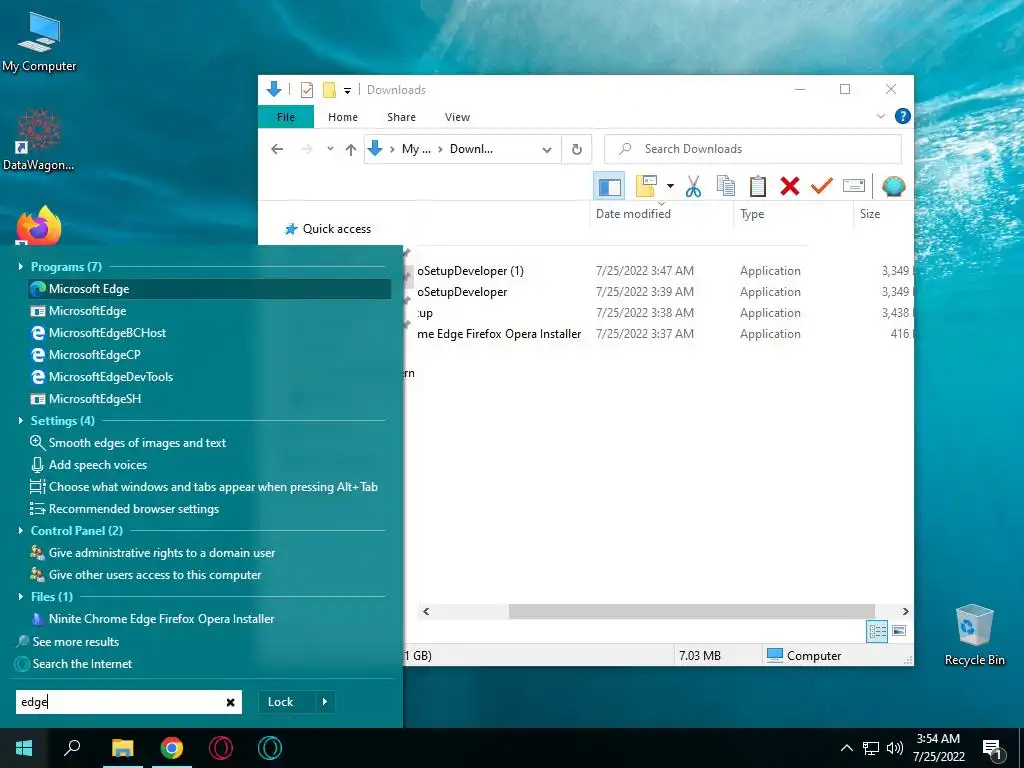
Task: Open Explorer help question mark icon
Action: (x=903, y=116)
